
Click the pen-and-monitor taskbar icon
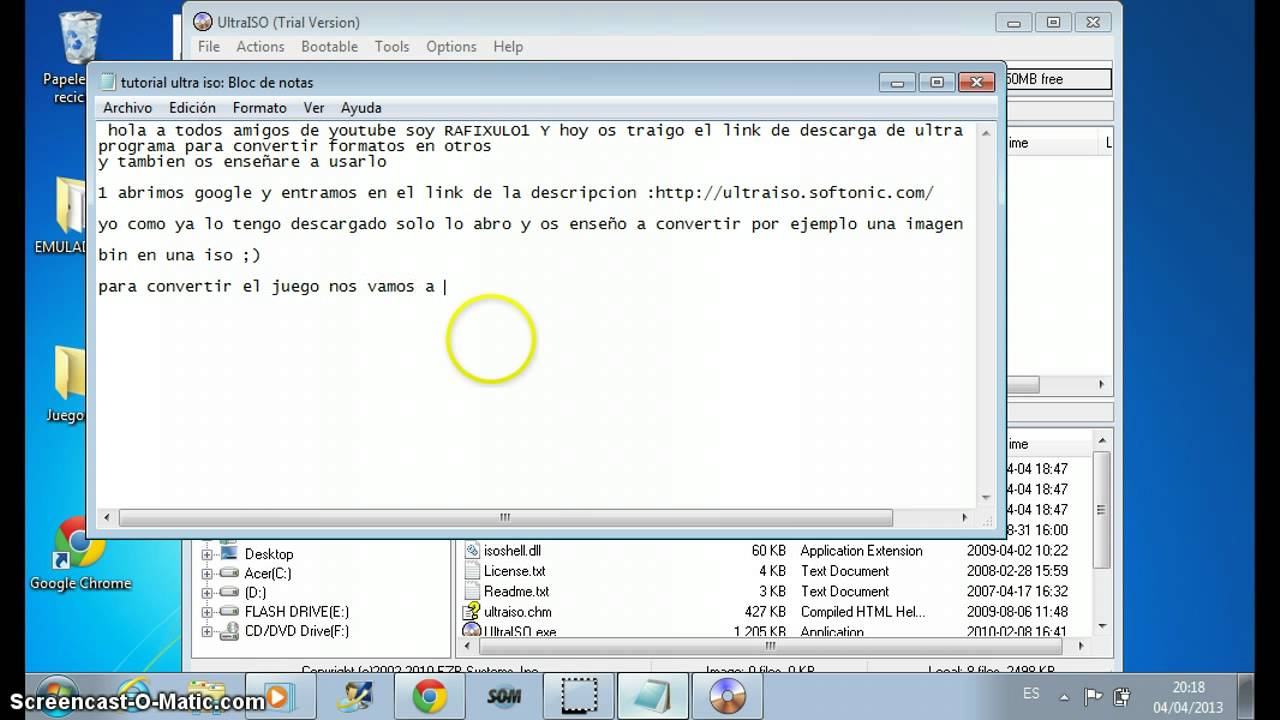click(355, 696)
